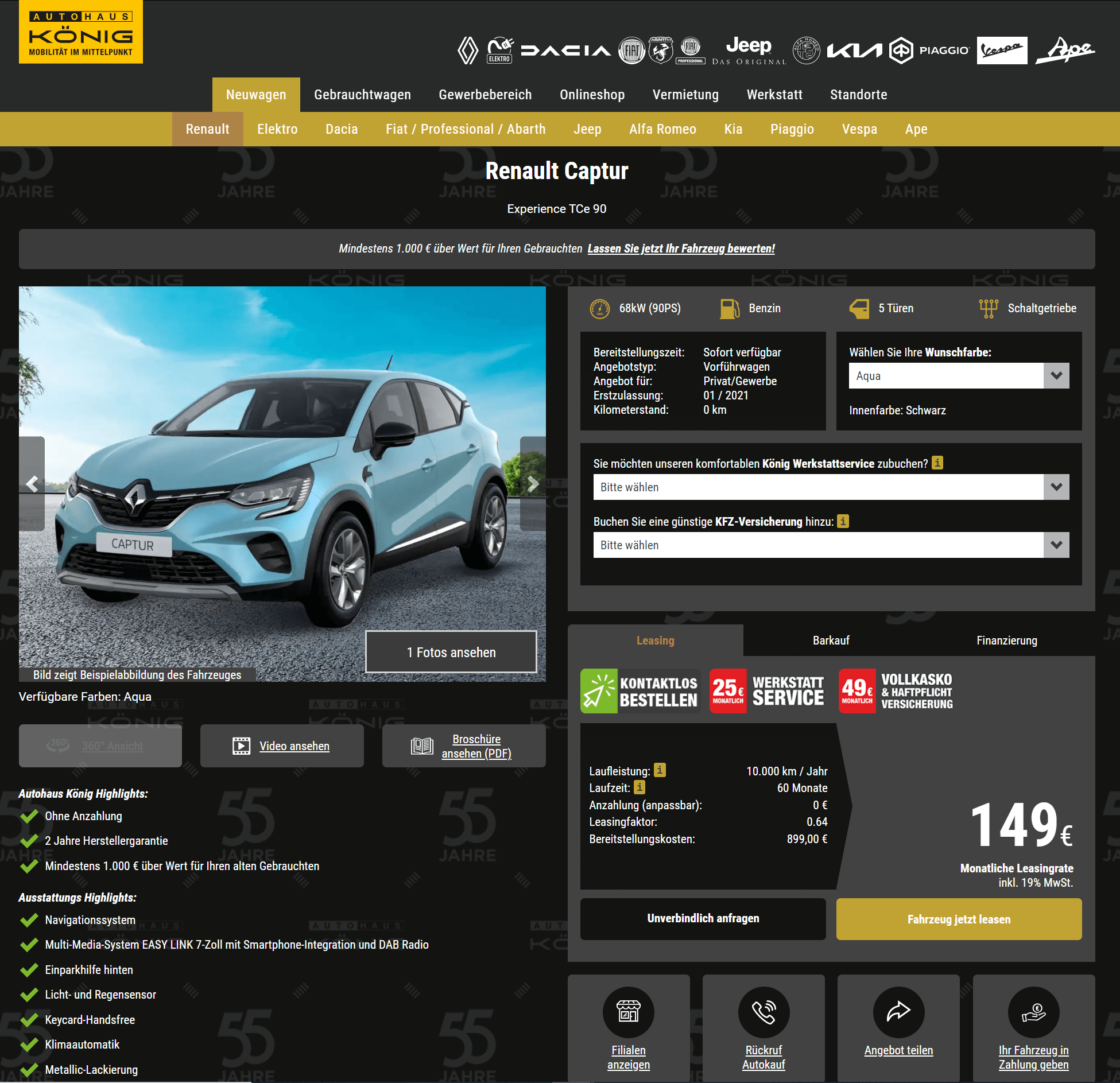1120x1083 pixels.
Task: Open Laufzeit info icon
Action: [x=640, y=787]
